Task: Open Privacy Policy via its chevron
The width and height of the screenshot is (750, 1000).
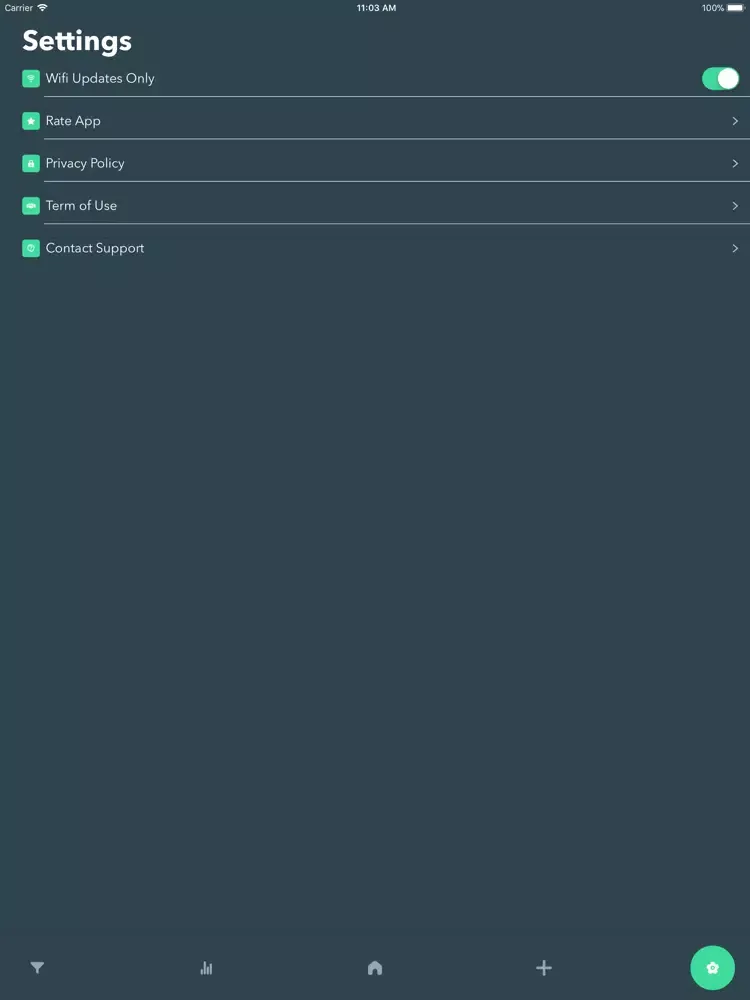Action: coord(735,163)
